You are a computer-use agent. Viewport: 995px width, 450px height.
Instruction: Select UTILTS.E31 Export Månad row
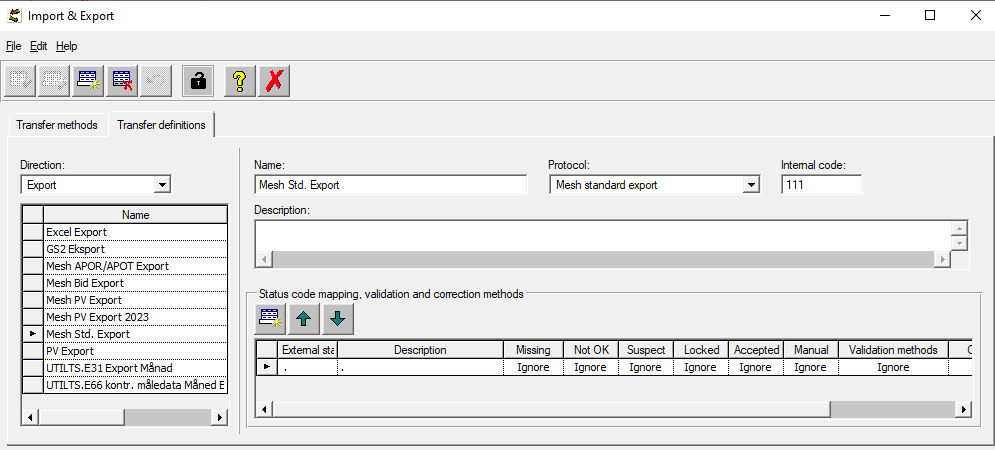[x=135, y=368]
